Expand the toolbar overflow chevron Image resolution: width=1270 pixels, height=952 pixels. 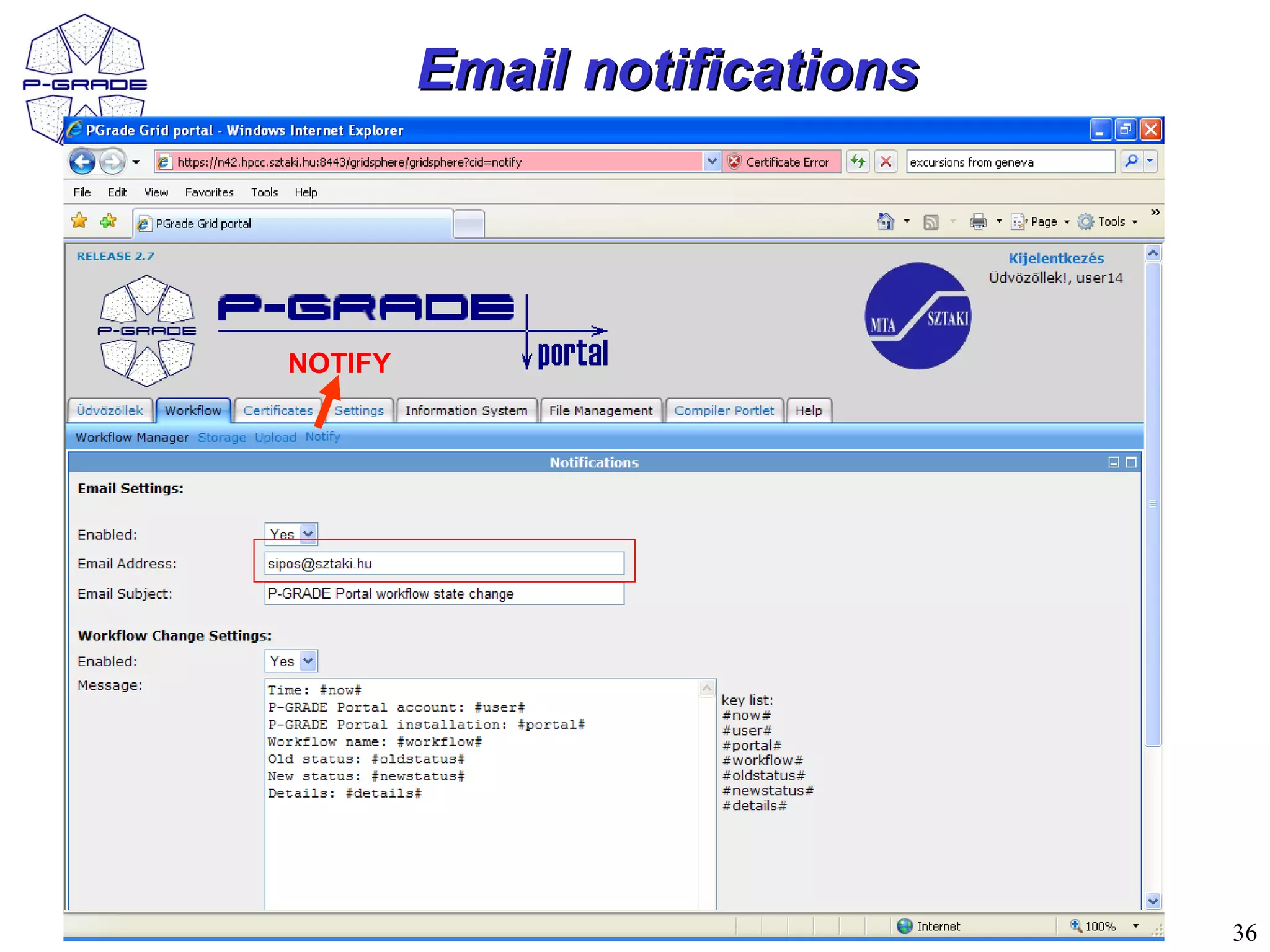pyautogui.click(x=1155, y=213)
